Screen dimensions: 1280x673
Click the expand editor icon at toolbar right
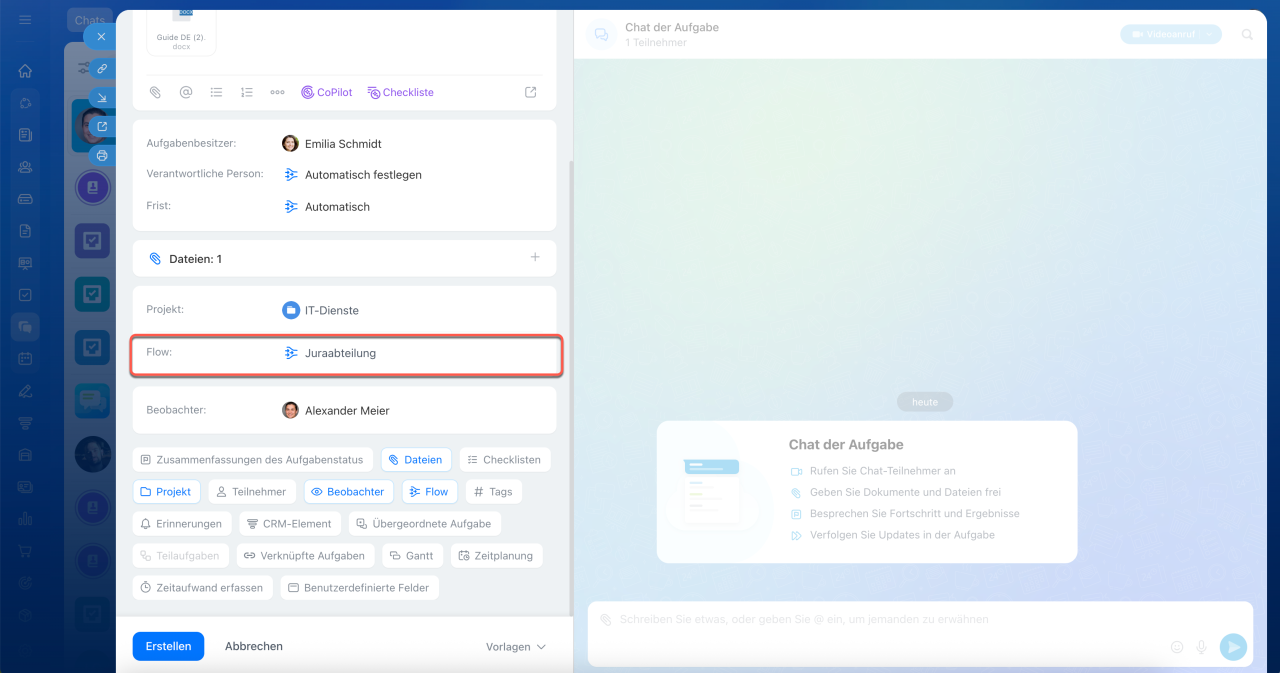click(531, 92)
